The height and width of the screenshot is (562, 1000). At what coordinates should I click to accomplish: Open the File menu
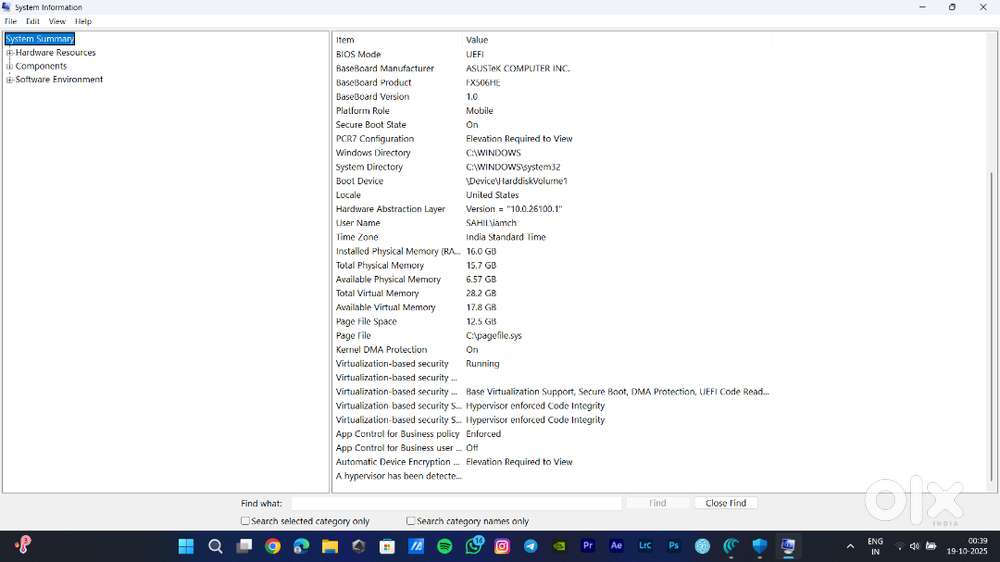point(11,21)
